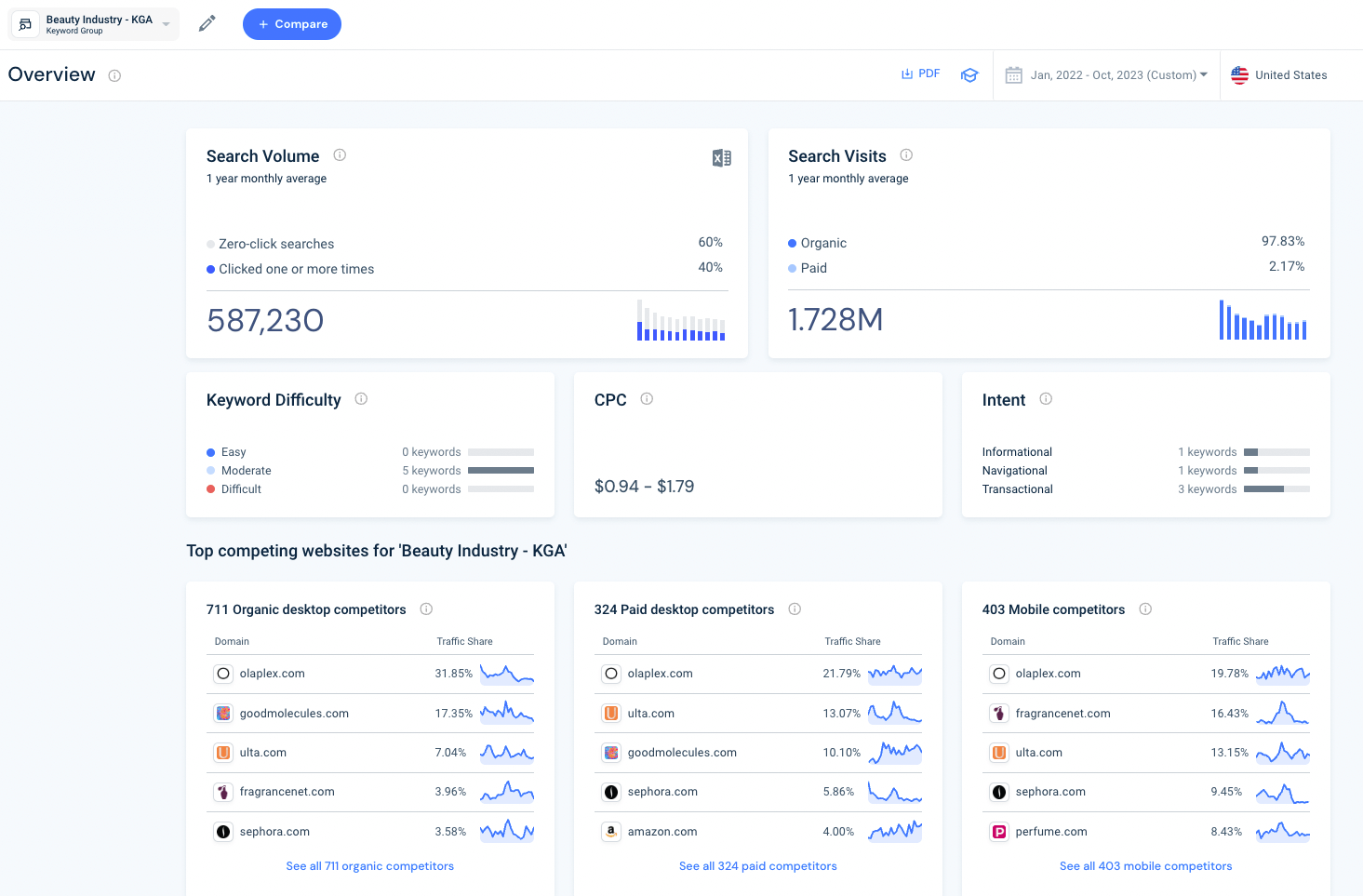The image size is (1363, 896).
Task: Click the keyword group icon at top left
Action: [x=25, y=24]
